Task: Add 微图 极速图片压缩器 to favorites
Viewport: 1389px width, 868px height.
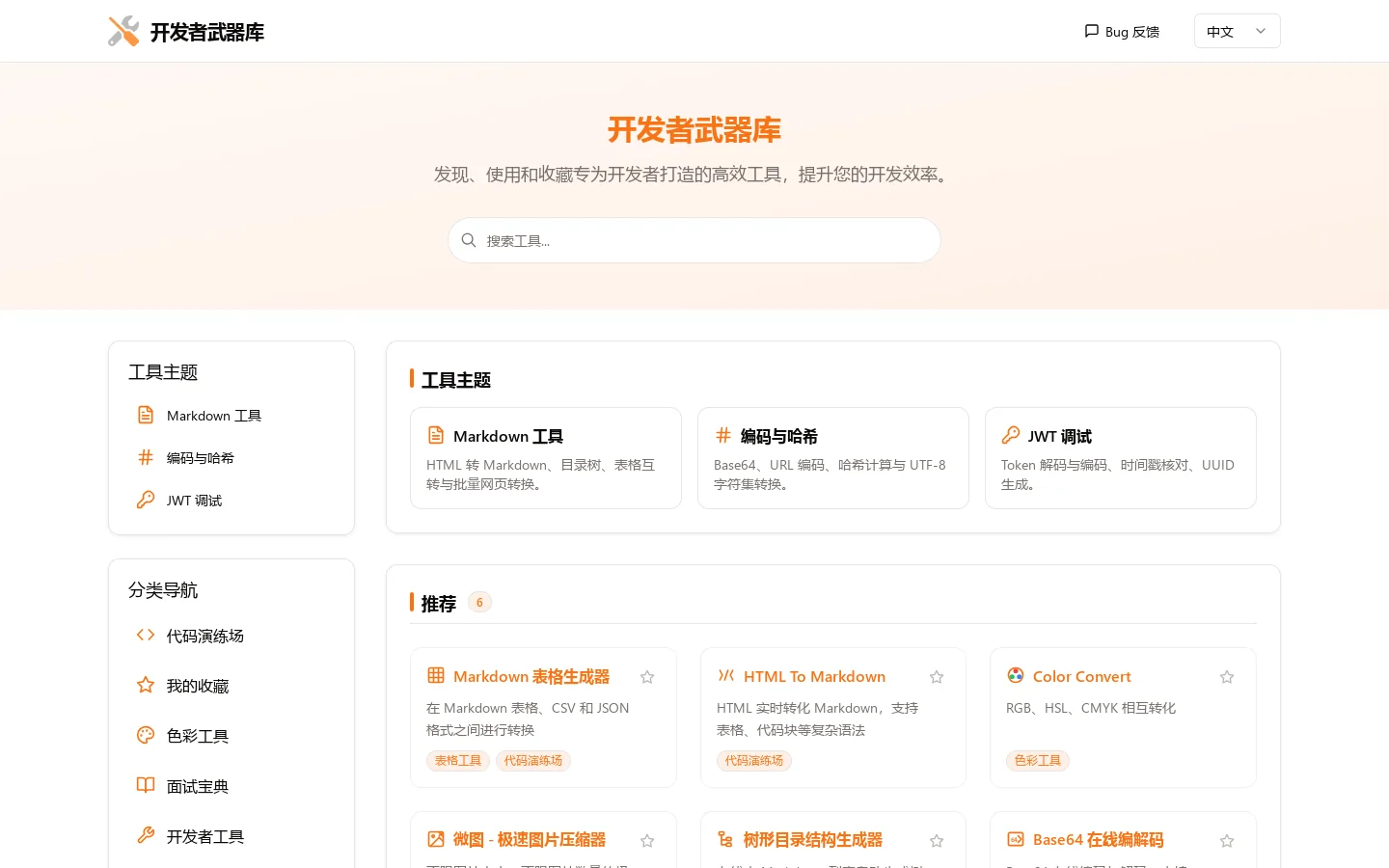Action: coord(647,841)
